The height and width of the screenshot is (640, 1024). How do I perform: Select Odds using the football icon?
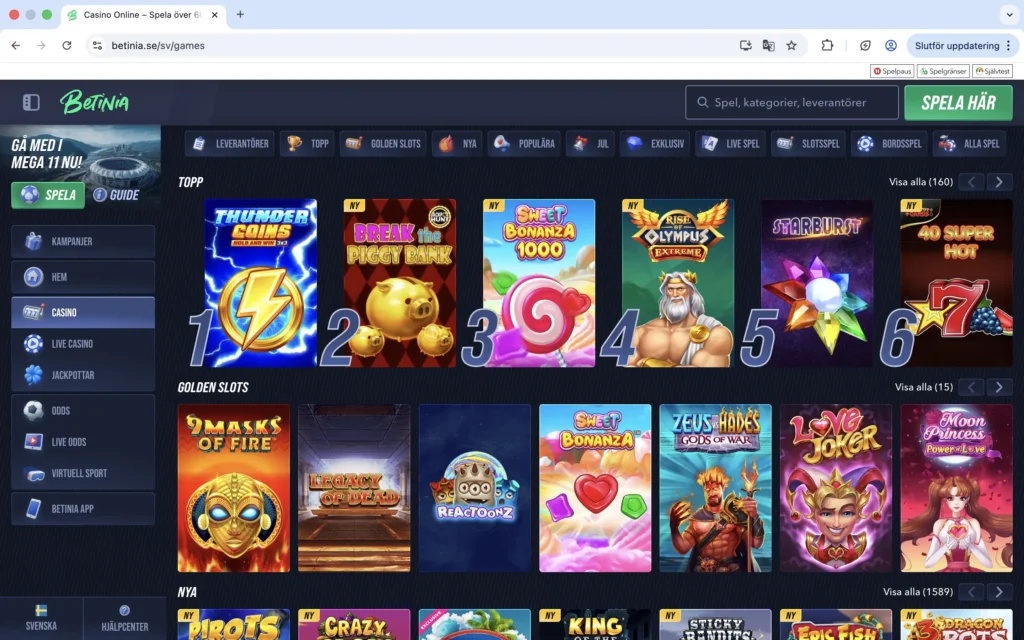pyautogui.click(x=30, y=410)
